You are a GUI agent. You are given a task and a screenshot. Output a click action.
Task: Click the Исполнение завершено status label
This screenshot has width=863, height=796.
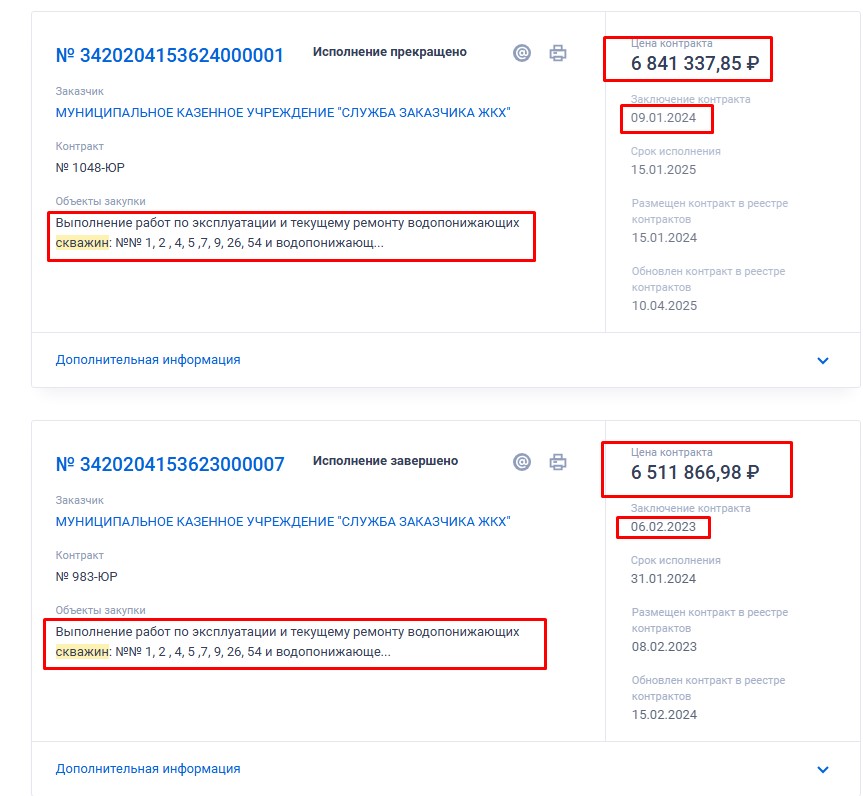(386, 461)
